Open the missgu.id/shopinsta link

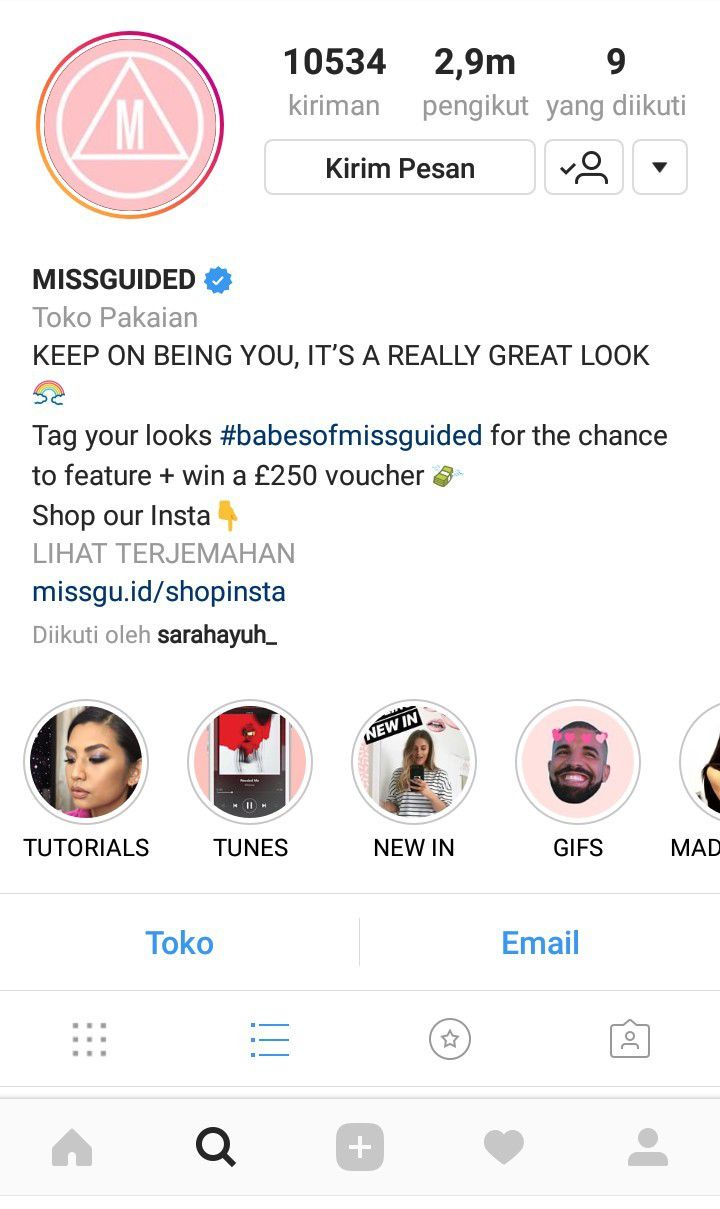click(159, 592)
